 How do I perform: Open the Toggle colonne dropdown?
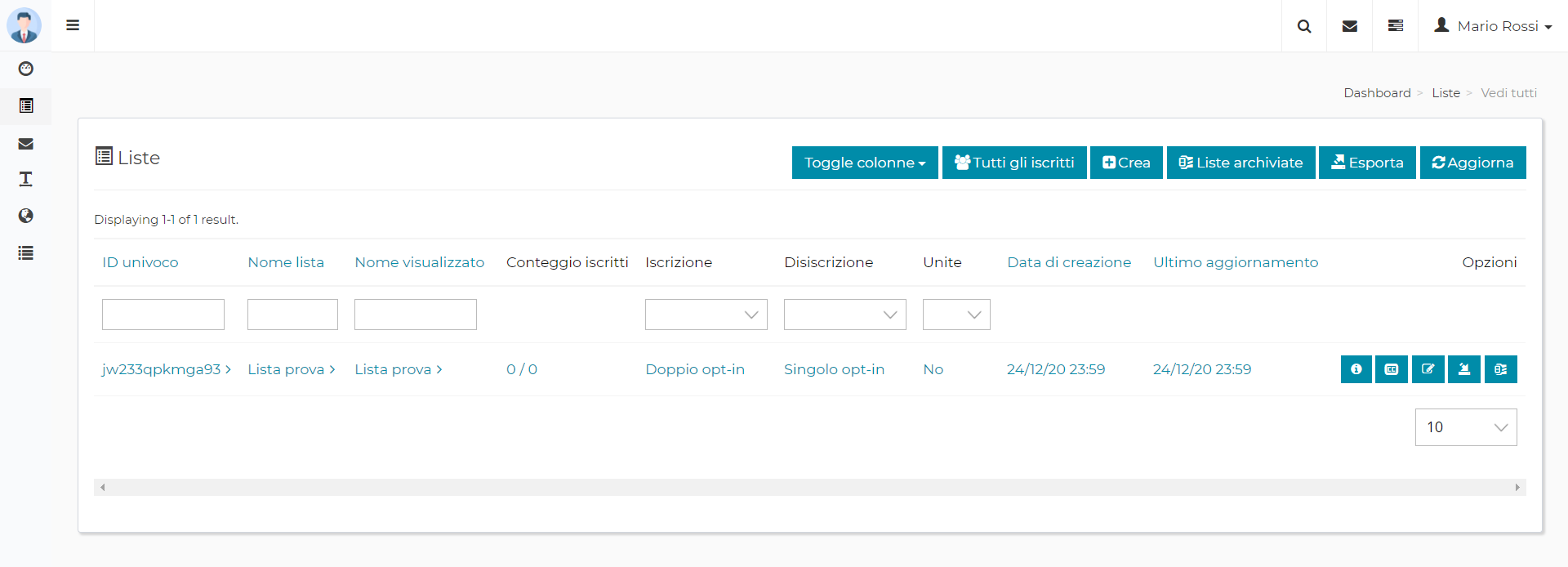[865, 163]
